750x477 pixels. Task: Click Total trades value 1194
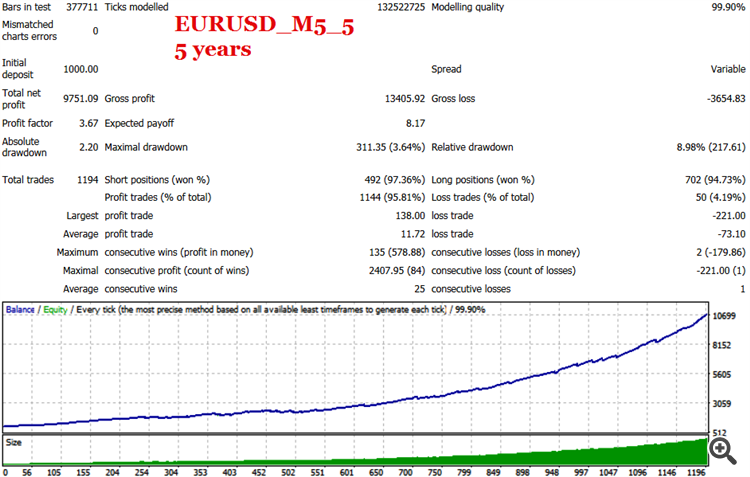pyautogui.click(x=88, y=180)
